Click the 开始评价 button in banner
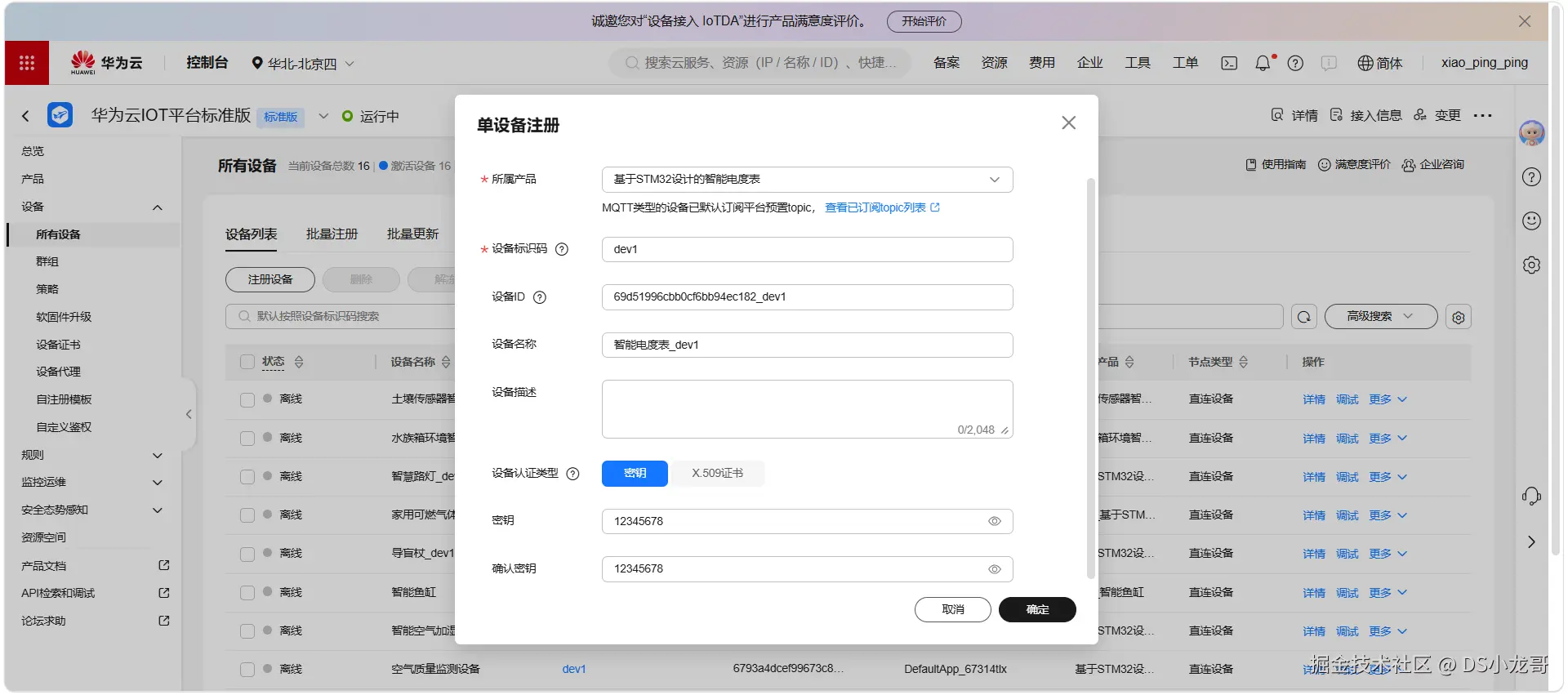The height and width of the screenshot is (695, 1568). pos(924,21)
